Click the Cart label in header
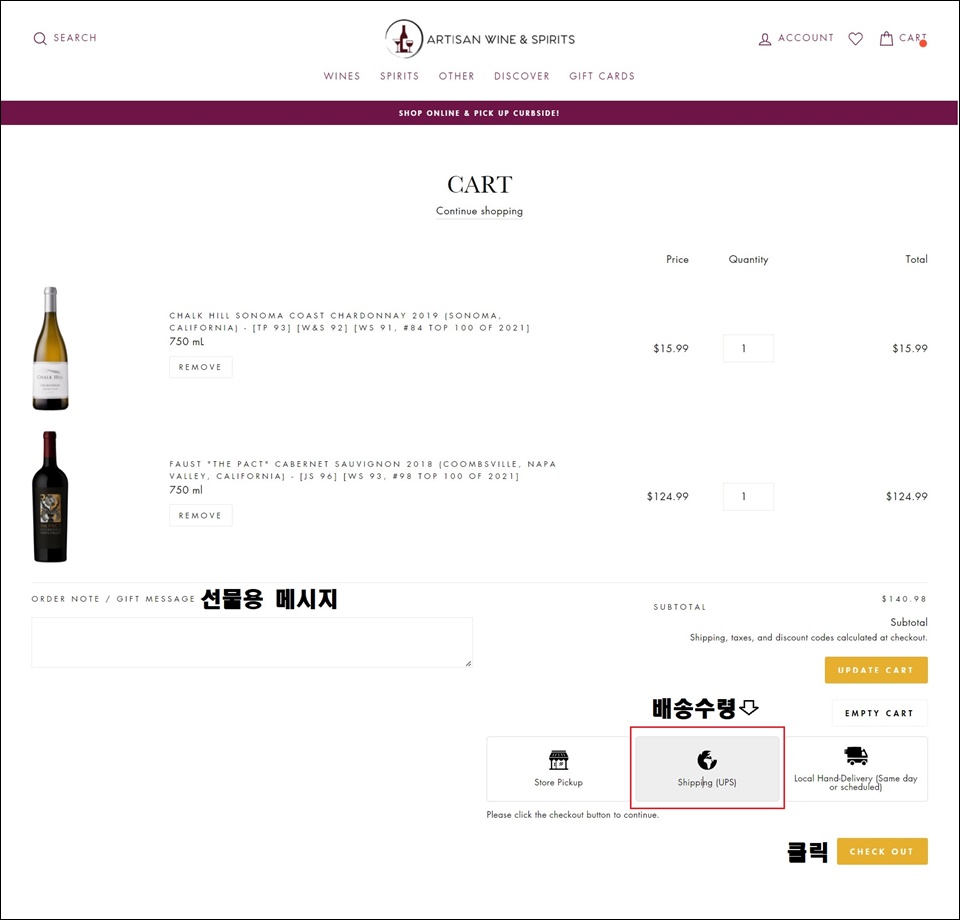Viewport: 960px width, 920px height. [912, 38]
